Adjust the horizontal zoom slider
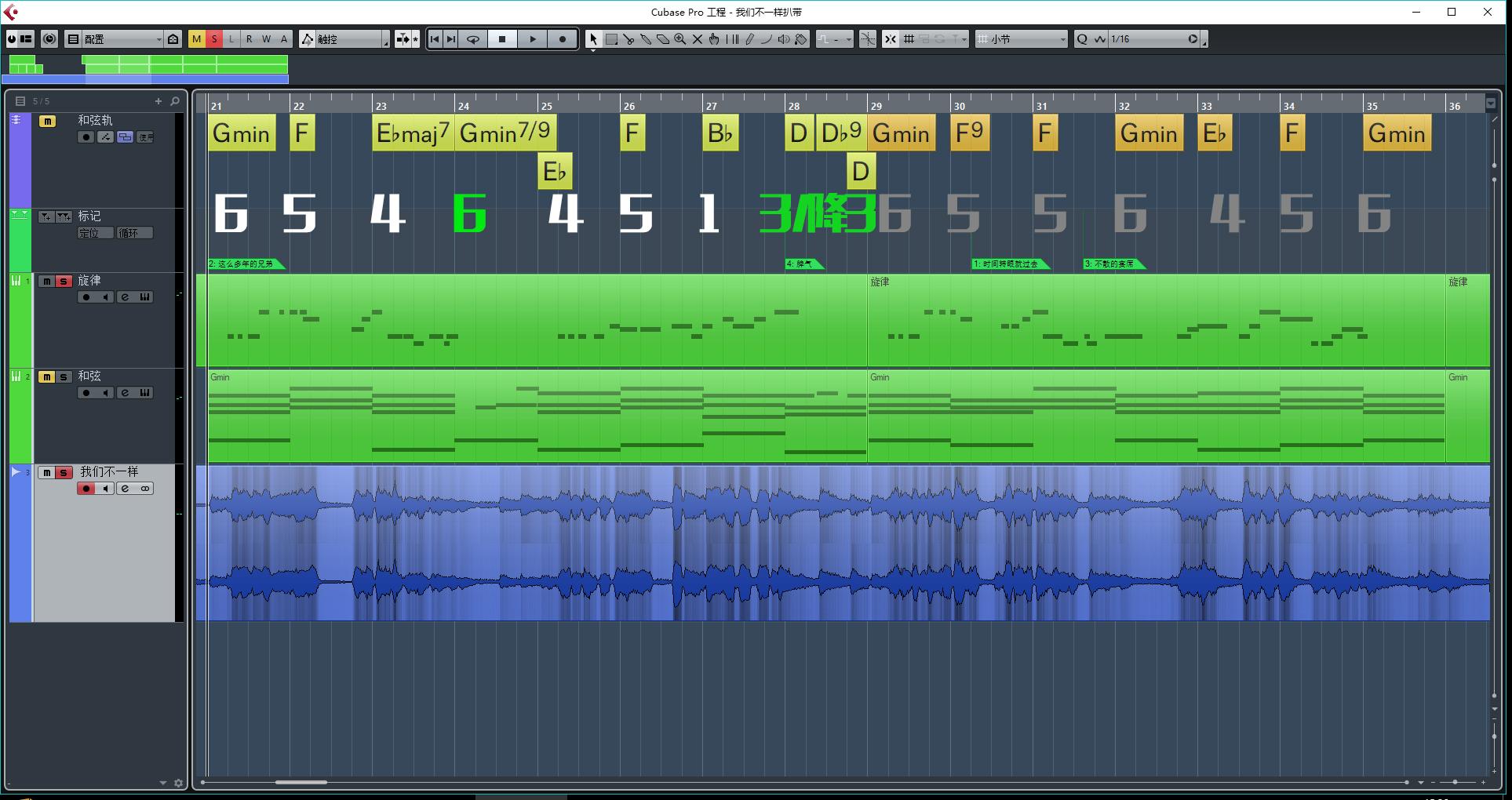 pyautogui.click(x=1455, y=782)
